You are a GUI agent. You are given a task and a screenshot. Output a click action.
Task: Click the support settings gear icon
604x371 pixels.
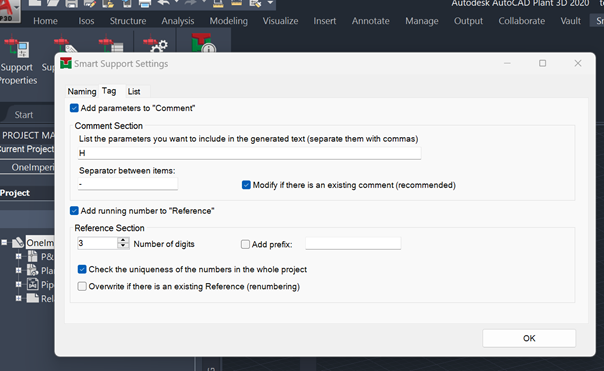tap(155, 45)
